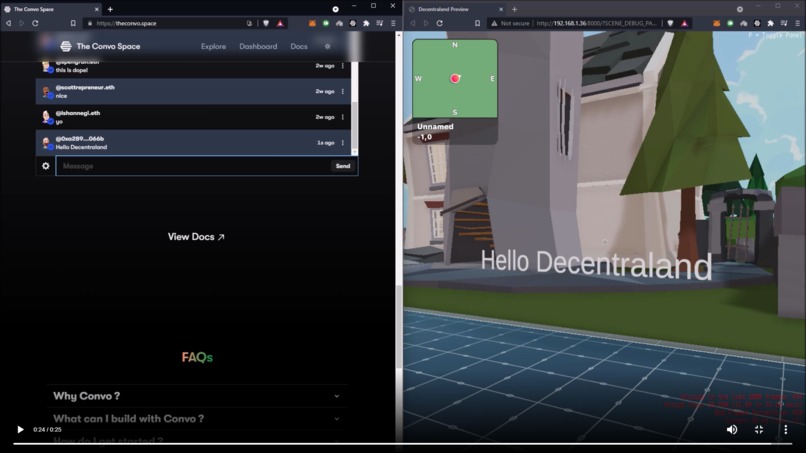Exit fullscreen video mode
The image size is (806, 453).
(759, 429)
